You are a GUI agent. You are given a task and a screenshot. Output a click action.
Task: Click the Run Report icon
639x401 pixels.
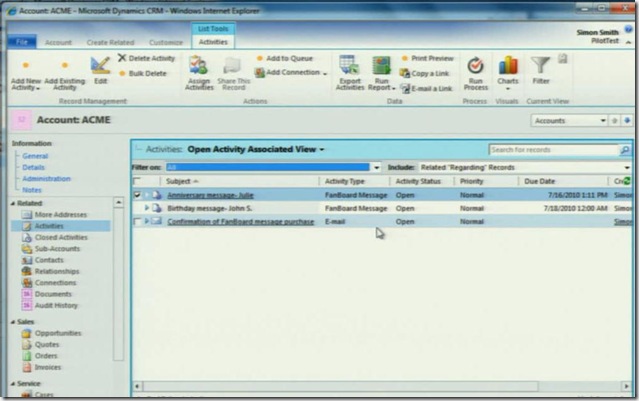381,65
